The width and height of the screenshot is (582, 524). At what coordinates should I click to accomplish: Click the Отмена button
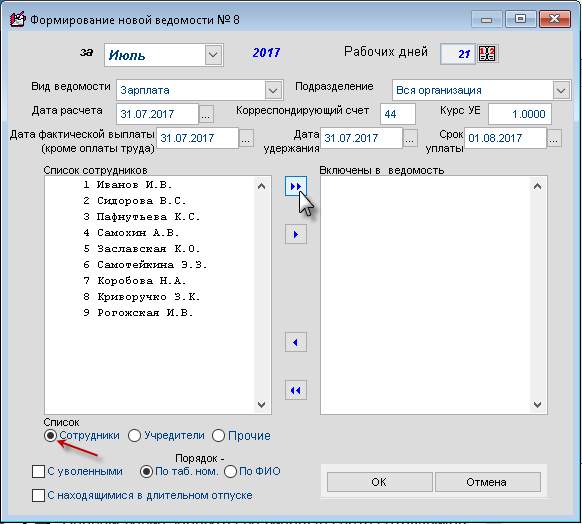487,482
